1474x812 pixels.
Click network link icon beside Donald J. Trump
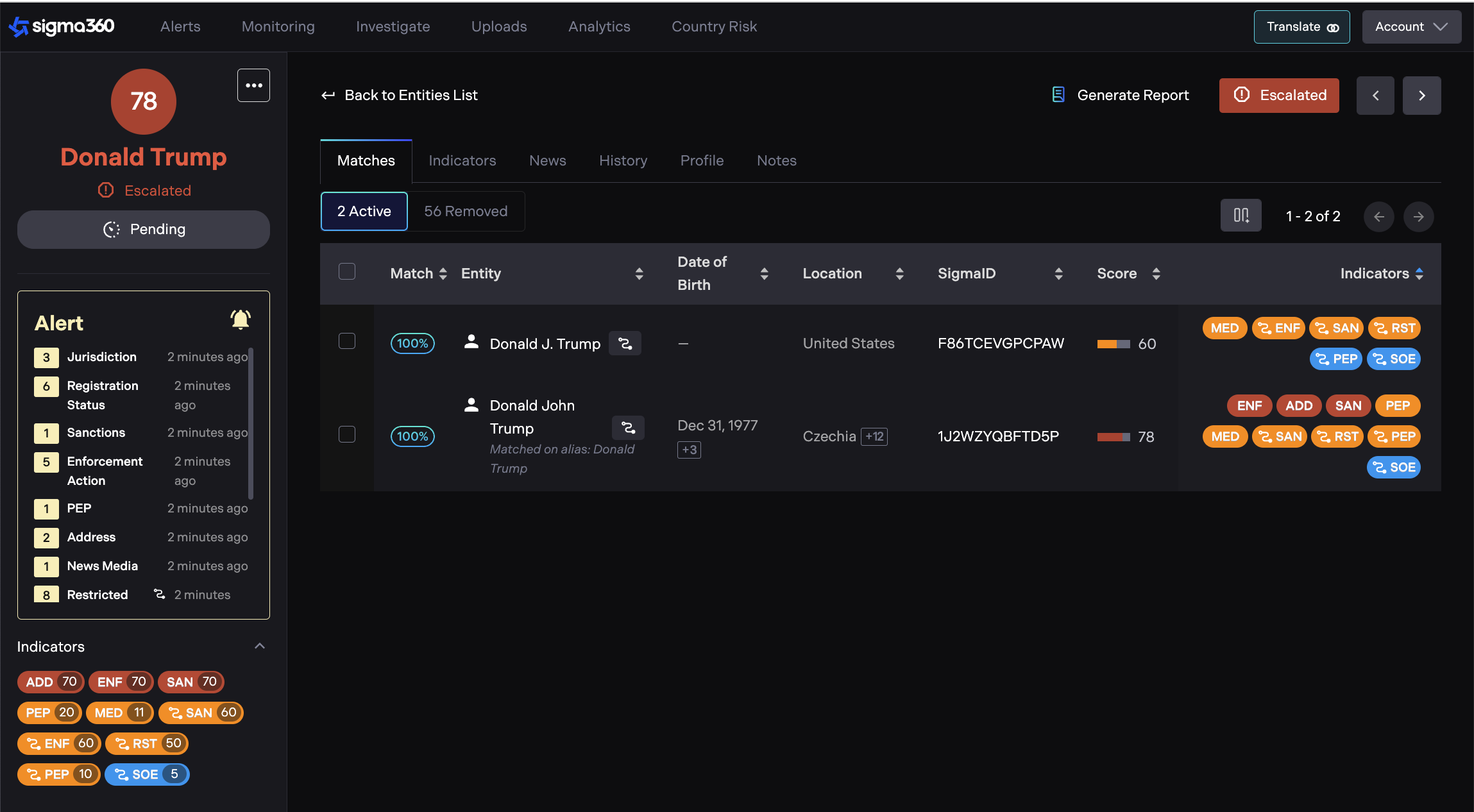[625, 344]
